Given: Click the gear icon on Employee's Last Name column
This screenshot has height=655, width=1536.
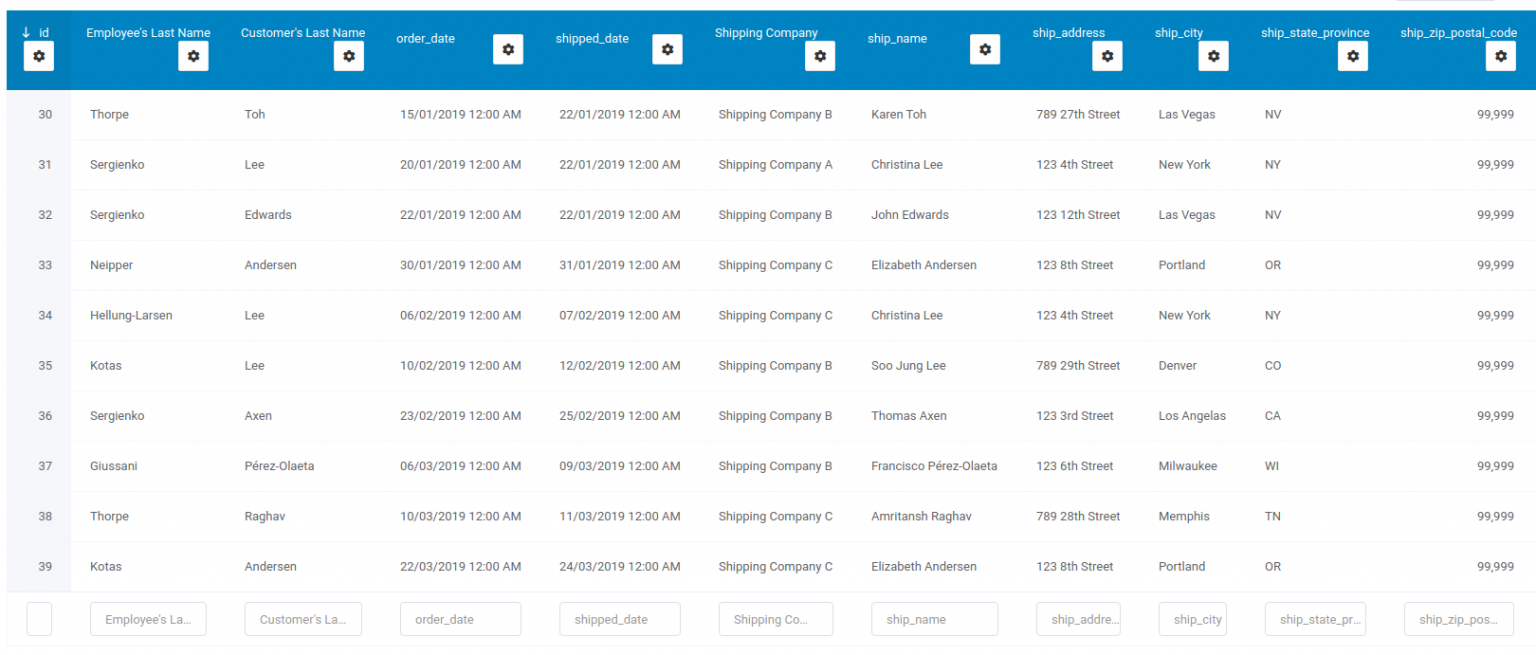Looking at the screenshot, I should coord(193,56).
